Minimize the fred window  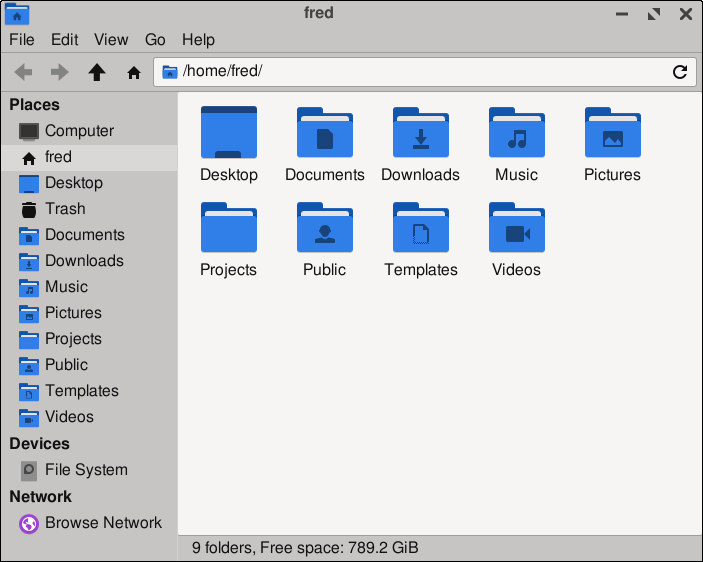click(x=622, y=14)
